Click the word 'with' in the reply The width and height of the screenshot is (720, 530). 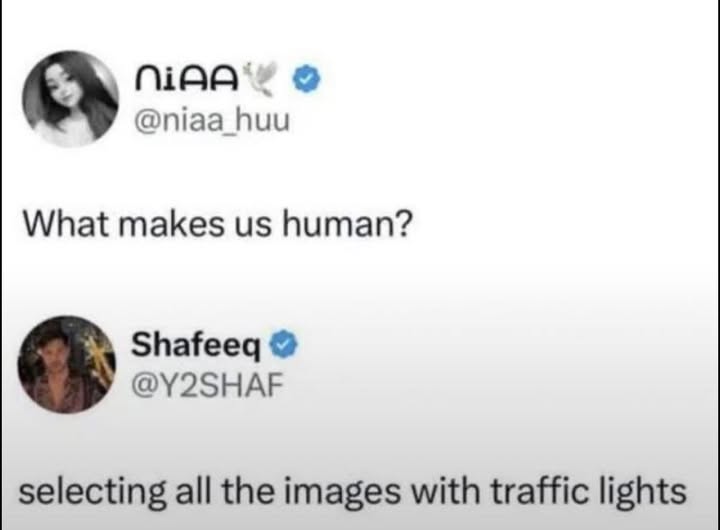[446, 491]
